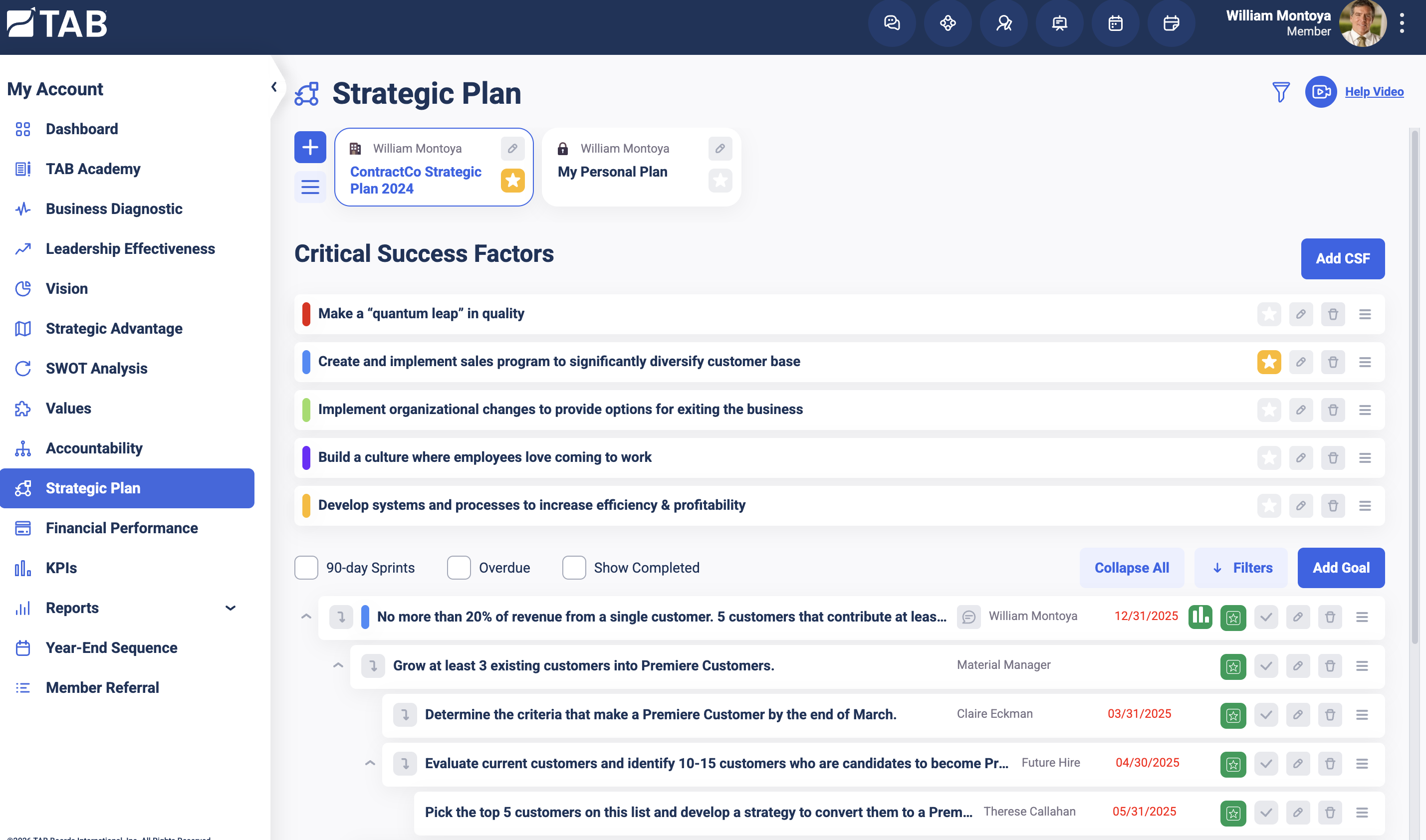The width and height of the screenshot is (1426, 840).
Task: Open the KPIs page
Action: click(61, 568)
